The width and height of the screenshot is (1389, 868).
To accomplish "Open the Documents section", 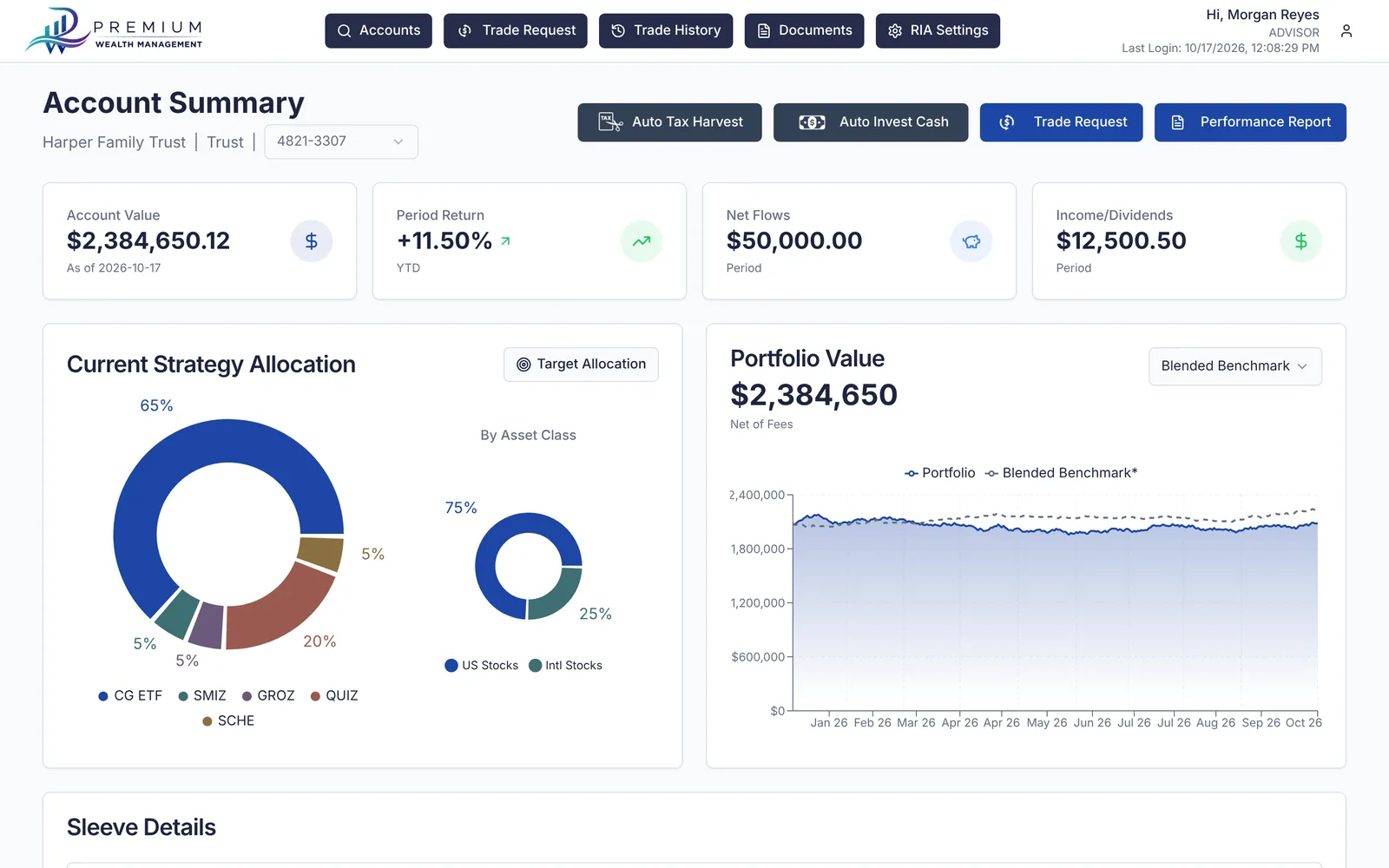I will click(x=804, y=30).
